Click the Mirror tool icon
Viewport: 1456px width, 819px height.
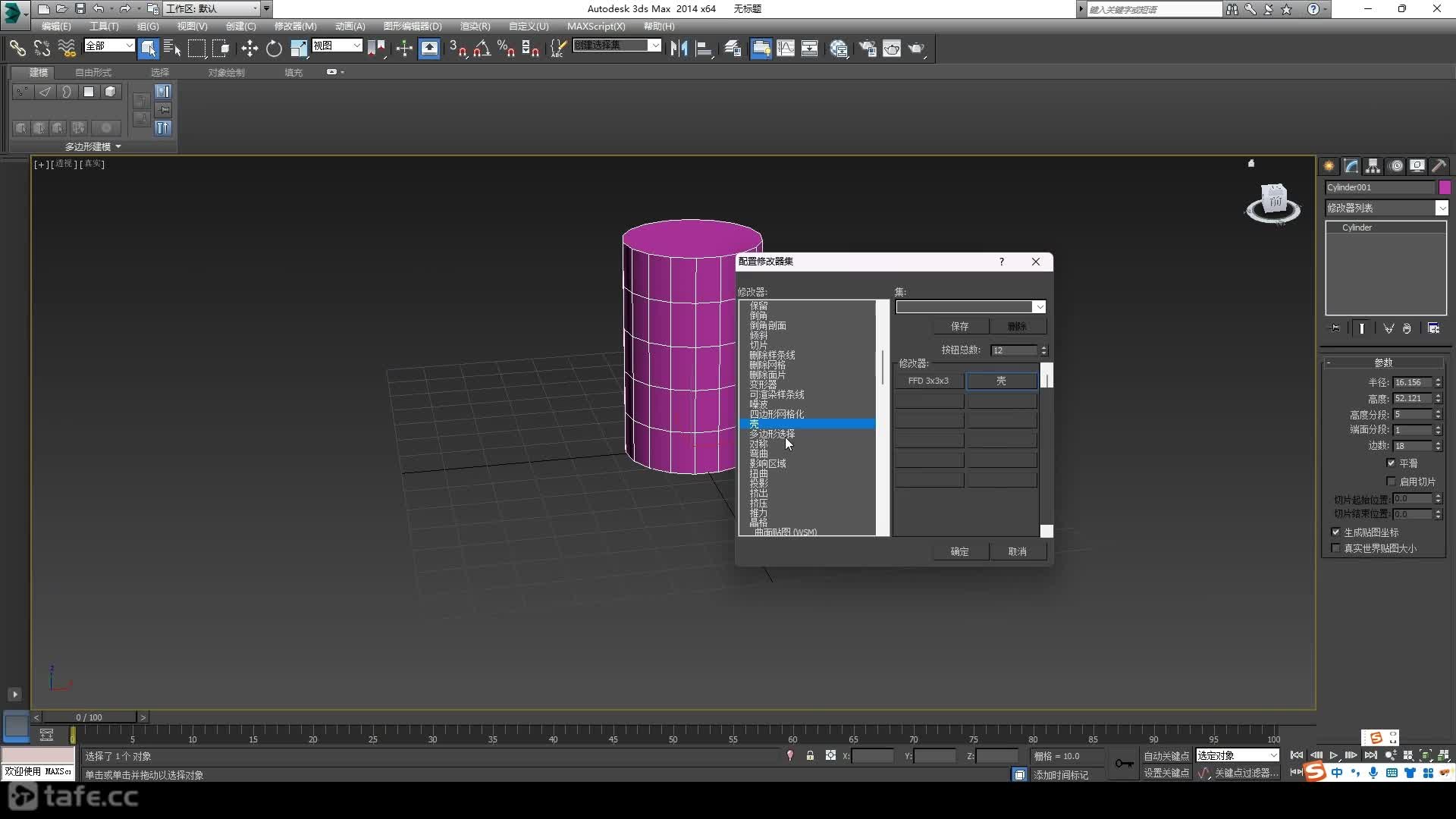click(679, 49)
